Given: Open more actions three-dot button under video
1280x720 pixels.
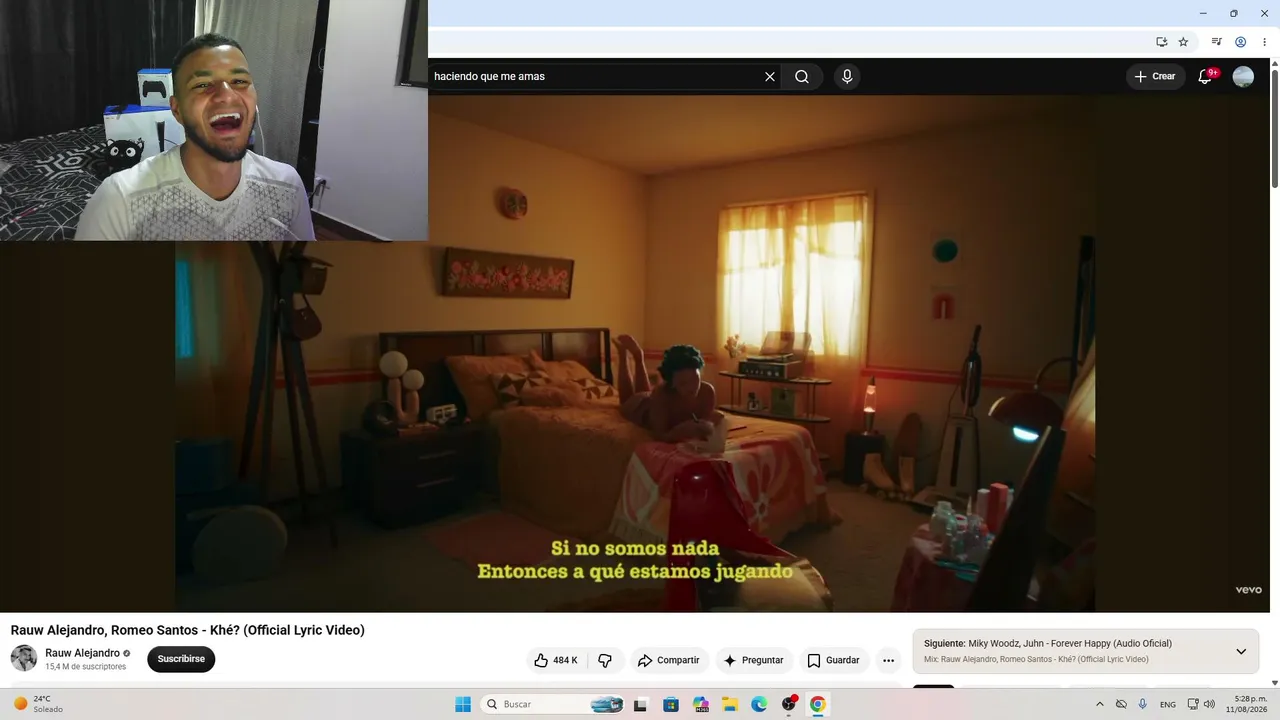Looking at the screenshot, I should point(888,660).
